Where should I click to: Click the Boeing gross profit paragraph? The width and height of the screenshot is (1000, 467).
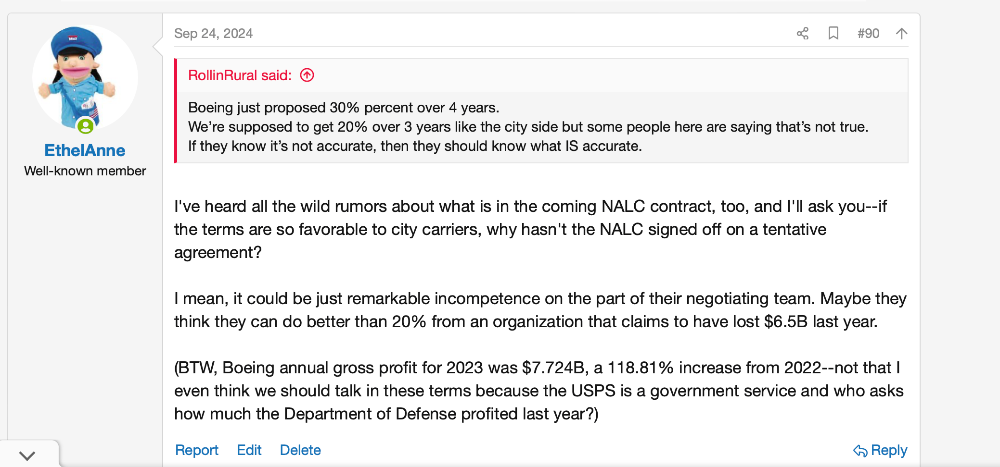539,391
